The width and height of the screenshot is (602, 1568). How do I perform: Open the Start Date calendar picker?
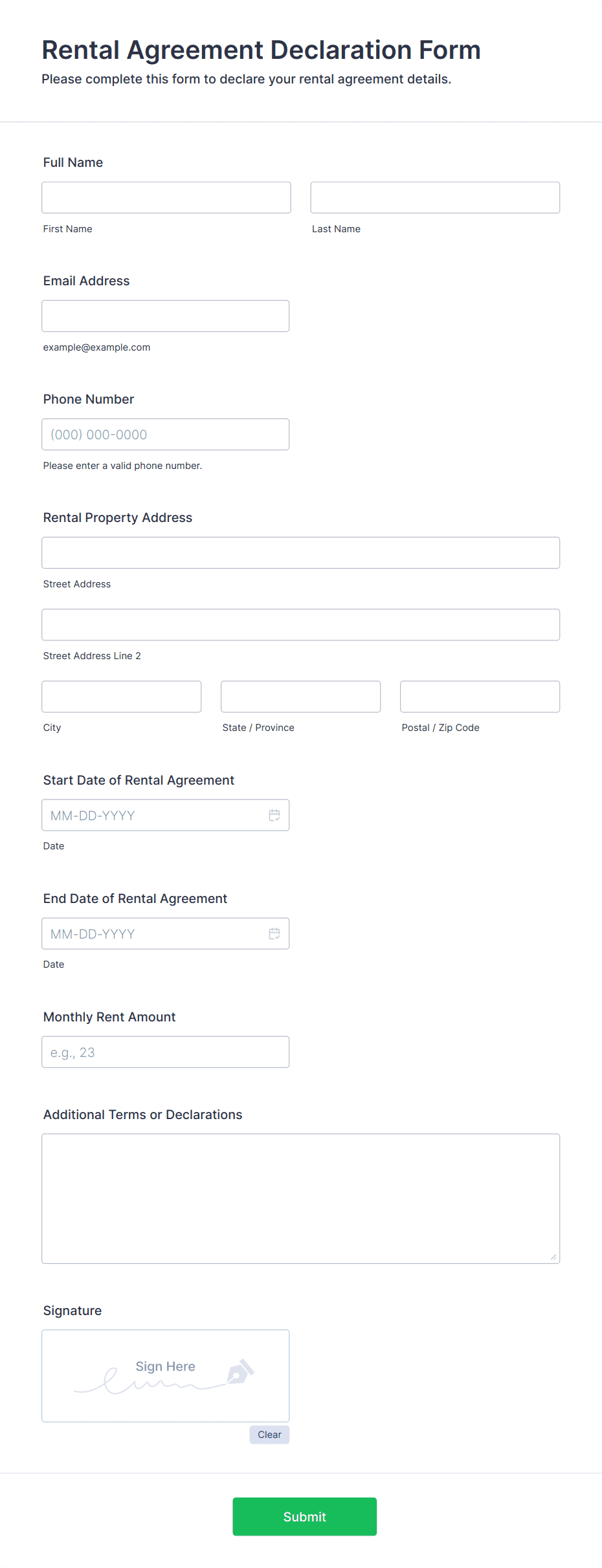click(274, 815)
